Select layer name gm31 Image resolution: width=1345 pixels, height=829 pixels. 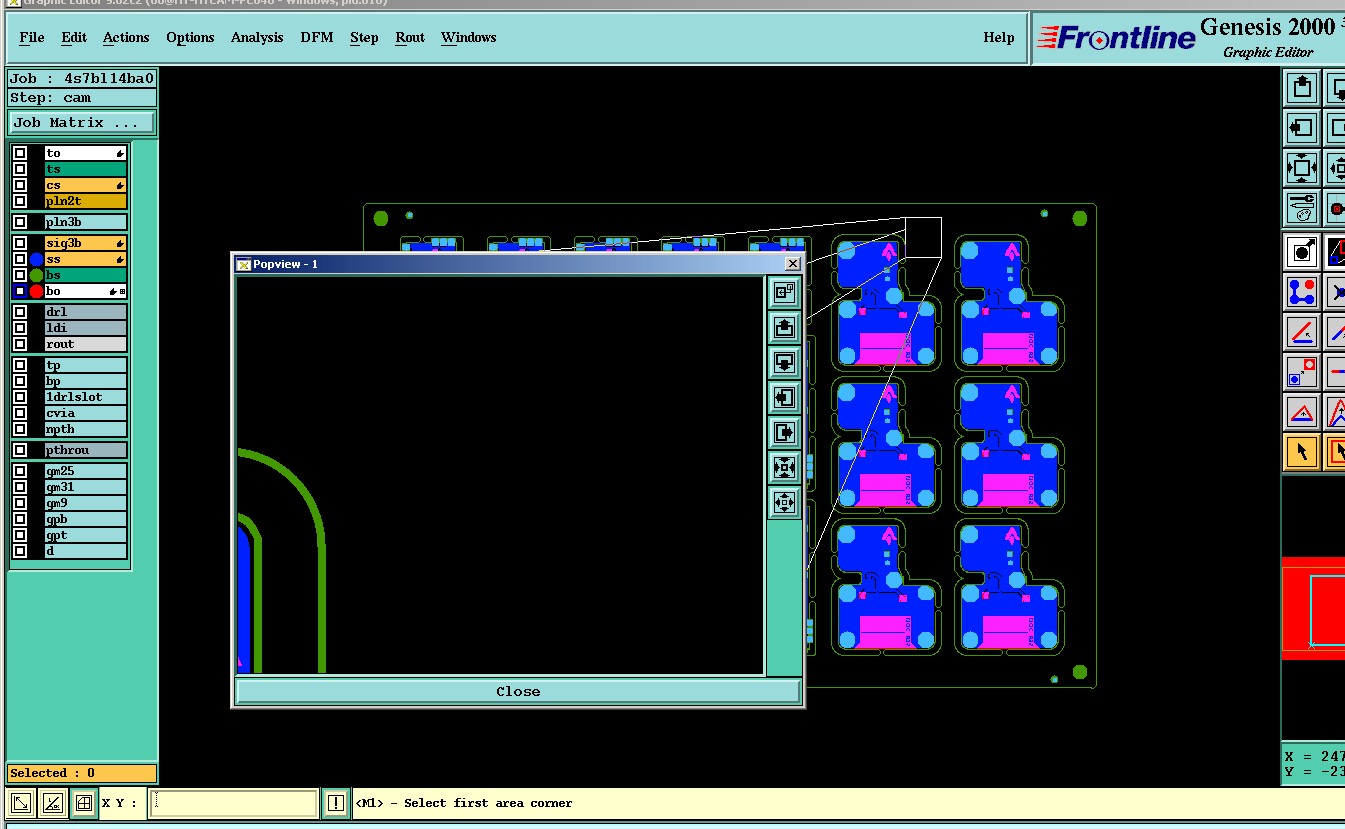[x=85, y=487]
